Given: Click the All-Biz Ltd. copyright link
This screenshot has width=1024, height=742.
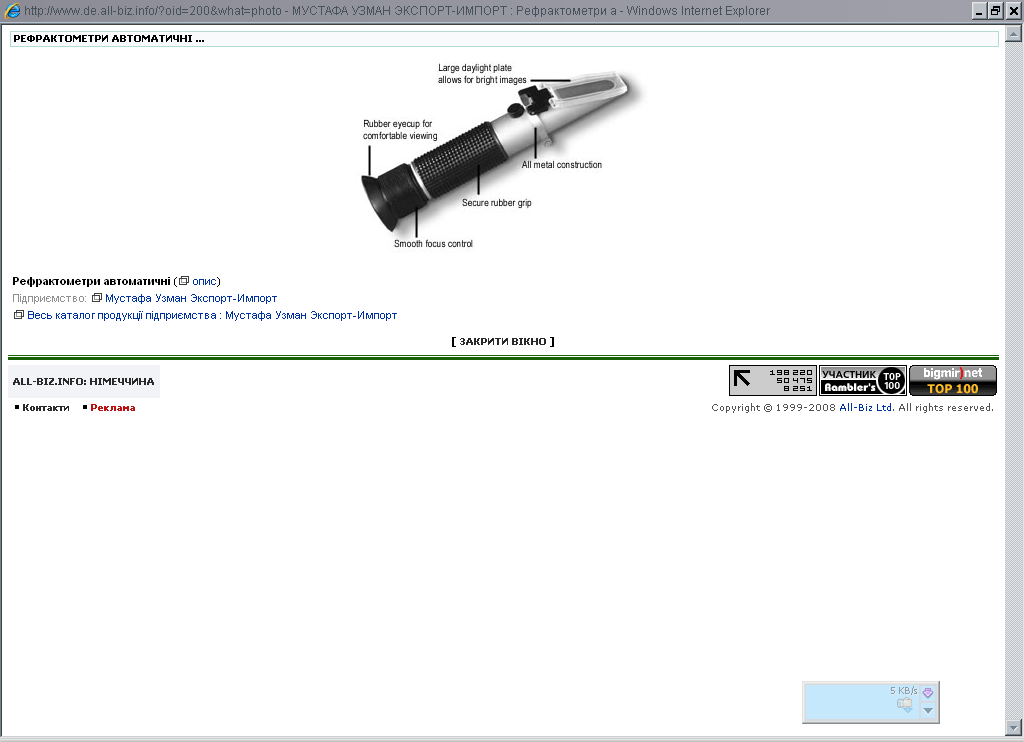Looking at the screenshot, I should click(867, 408).
